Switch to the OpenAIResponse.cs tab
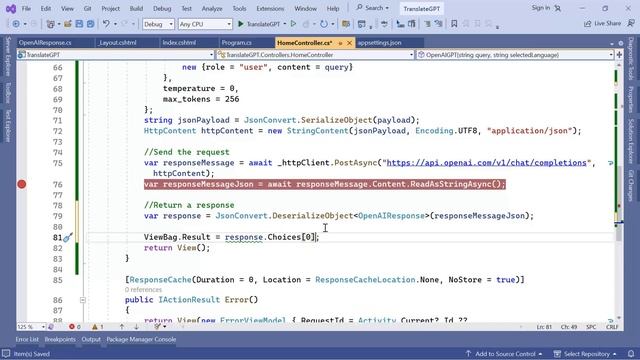640x360 pixels. (x=45, y=42)
